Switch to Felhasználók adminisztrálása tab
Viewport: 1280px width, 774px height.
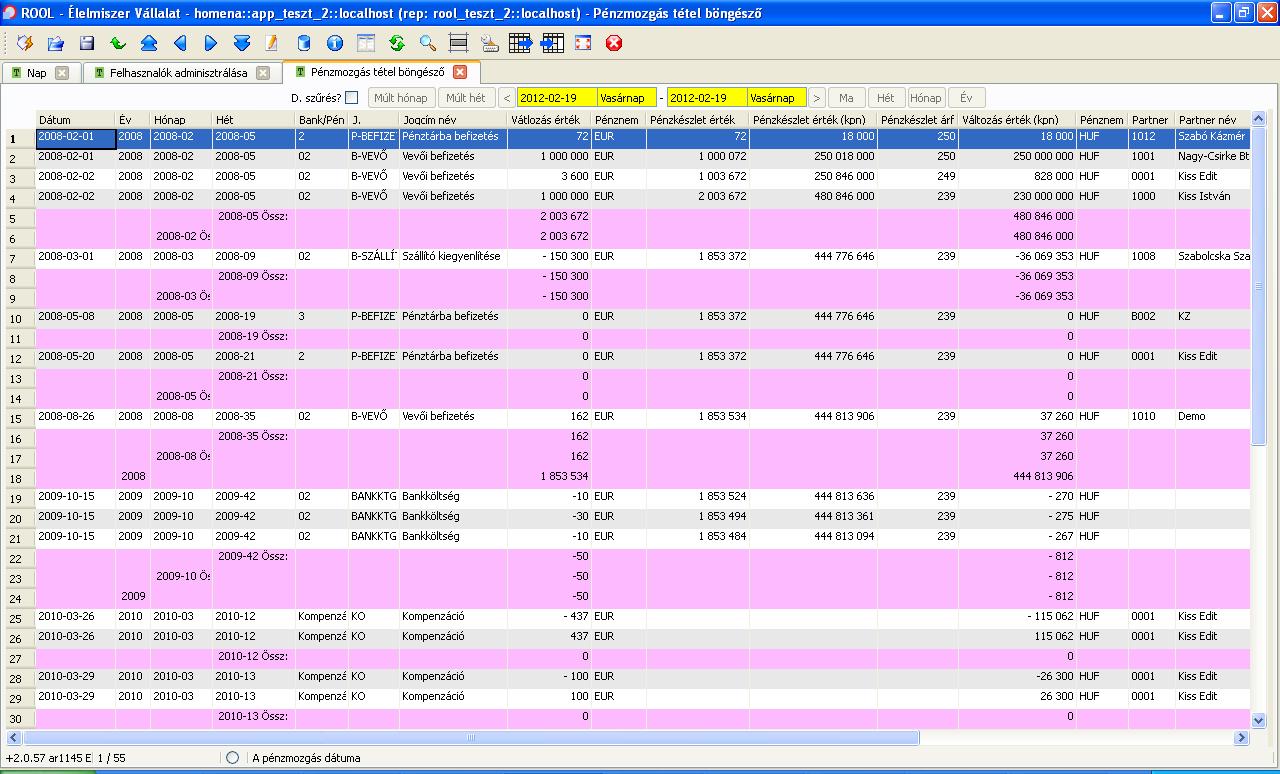coord(178,73)
